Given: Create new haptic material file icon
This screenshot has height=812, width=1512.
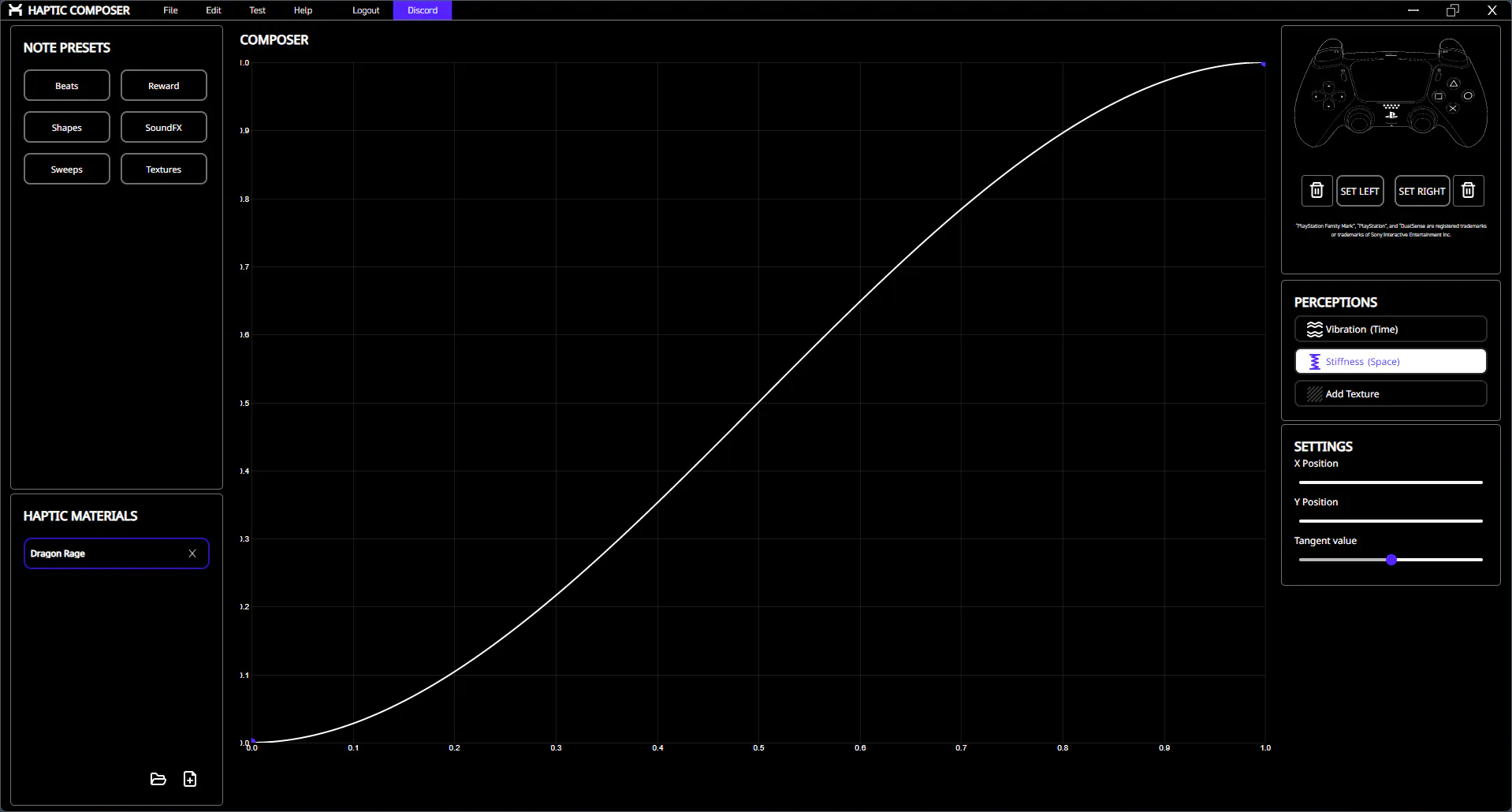Looking at the screenshot, I should [190, 779].
